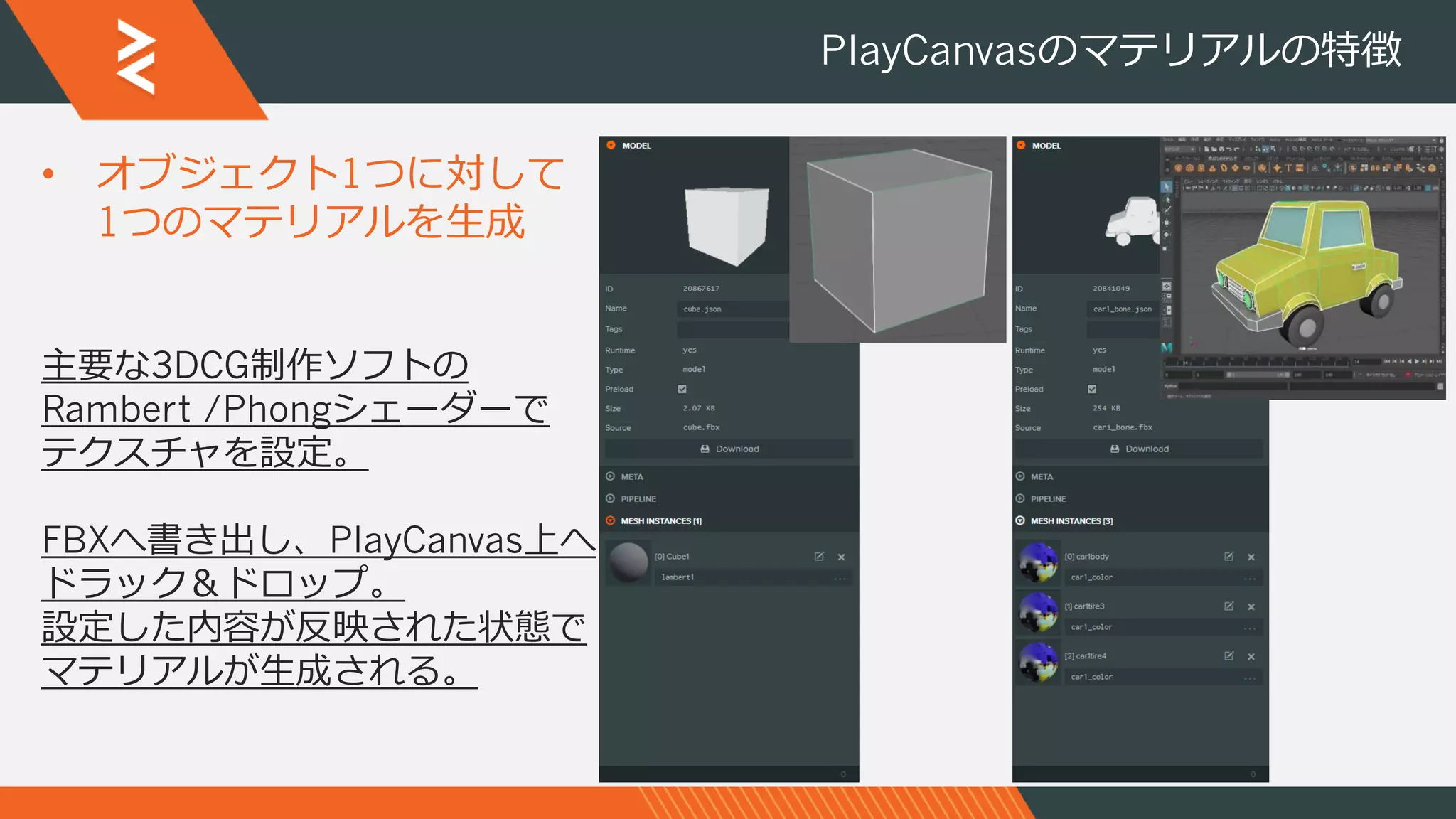Screen dimensions: 1456x819
Task: Remove the [2] car1tire4 mesh instance material
Action: pos(1251,657)
